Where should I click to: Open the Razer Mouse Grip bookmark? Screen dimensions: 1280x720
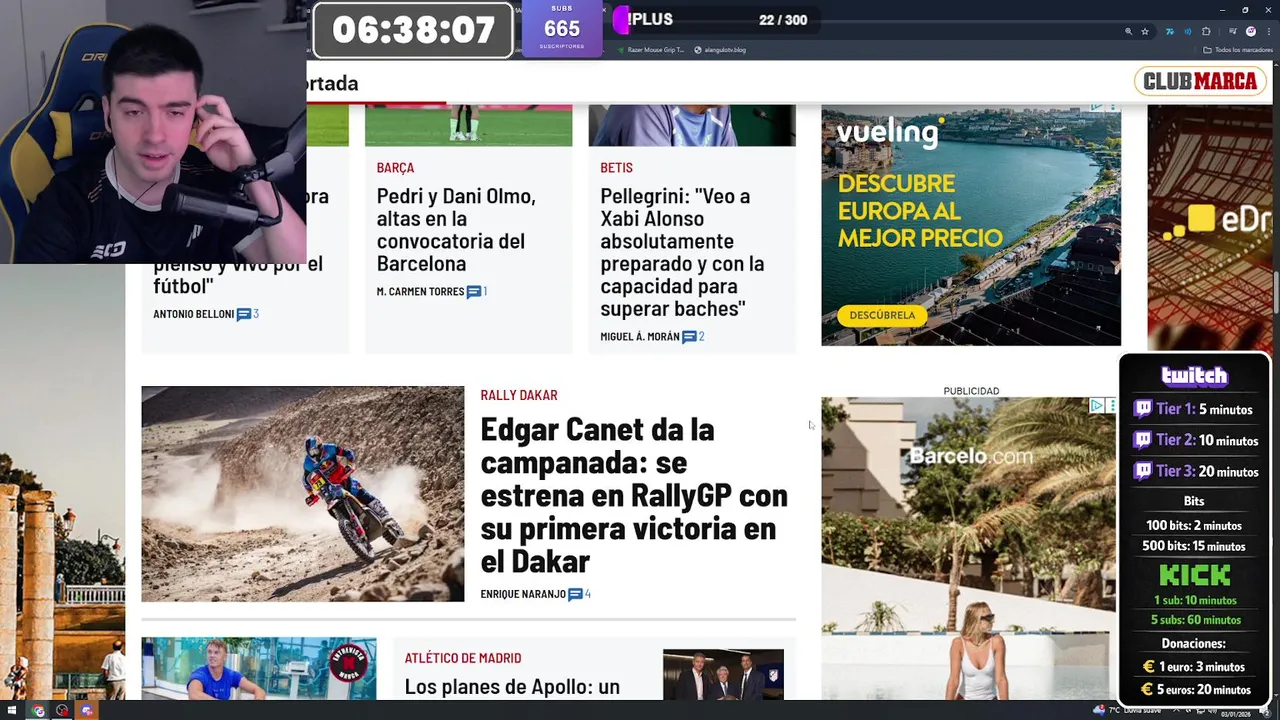pos(651,49)
